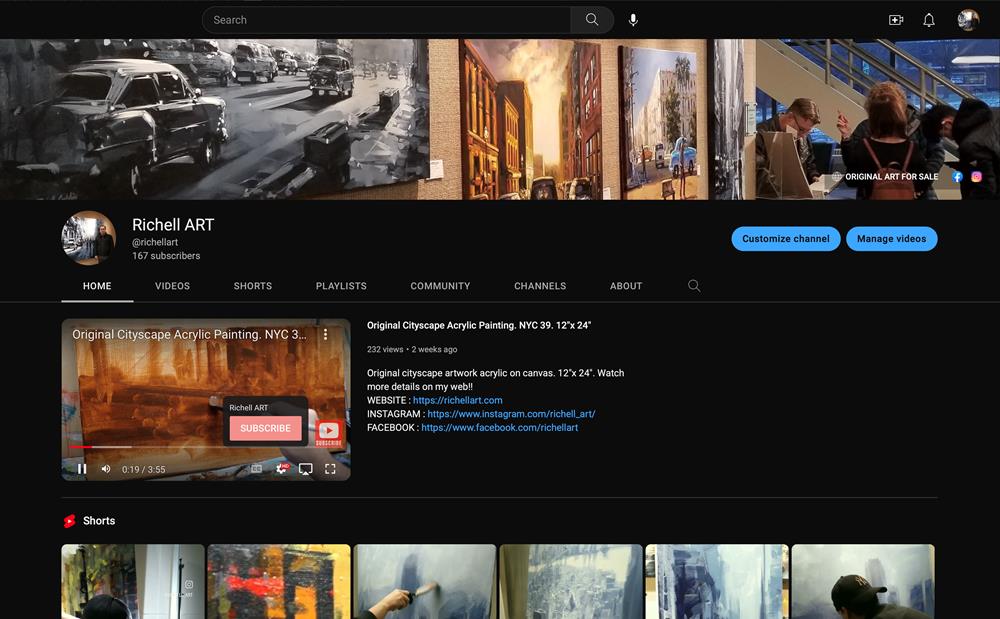Select the HOME tab
The height and width of the screenshot is (619, 1000).
coord(97,286)
